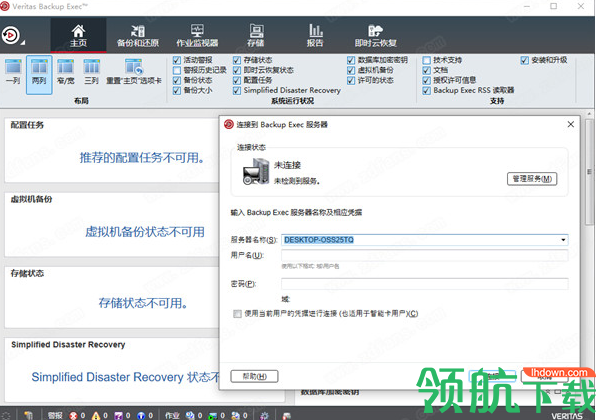Image resolution: width=596 pixels, height=420 pixels.
Task: Click the main window vertical scrollbar
Action: click(589, 173)
